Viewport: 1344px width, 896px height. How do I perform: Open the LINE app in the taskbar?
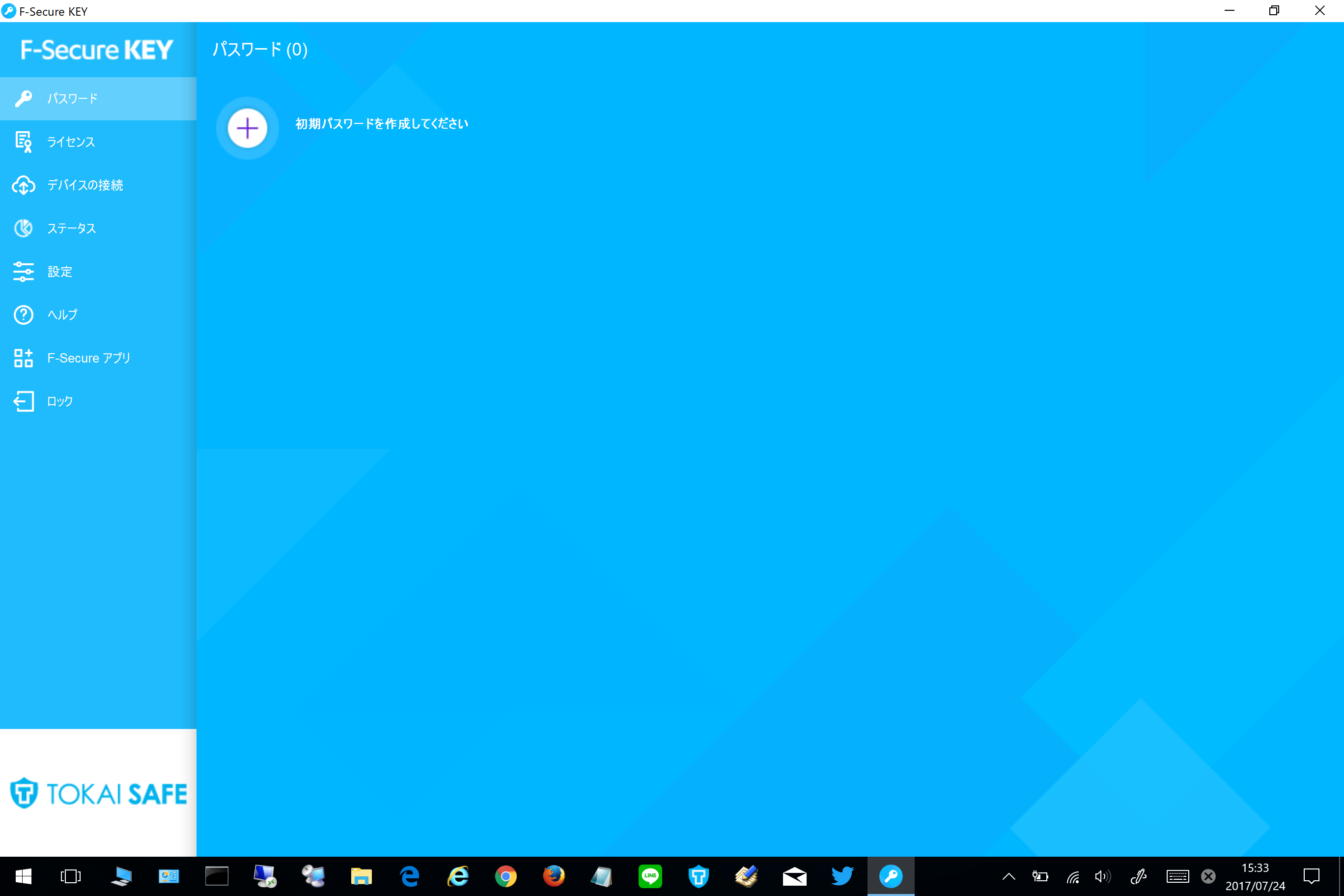(x=650, y=876)
